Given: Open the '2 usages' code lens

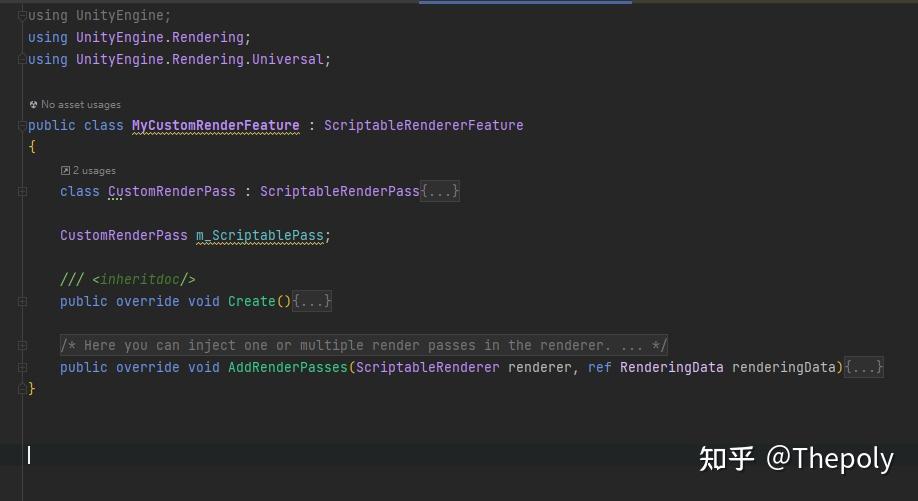Looking at the screenshot, I should 94,171.
